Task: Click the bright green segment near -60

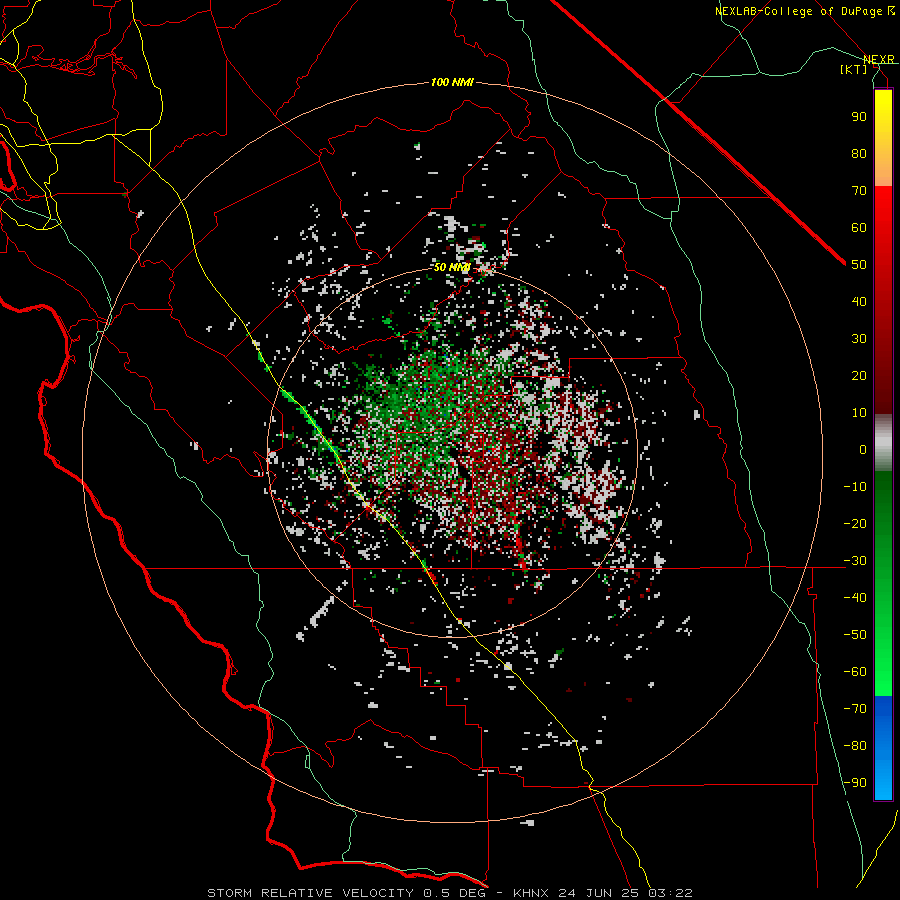Action: [x=883, y=672]
